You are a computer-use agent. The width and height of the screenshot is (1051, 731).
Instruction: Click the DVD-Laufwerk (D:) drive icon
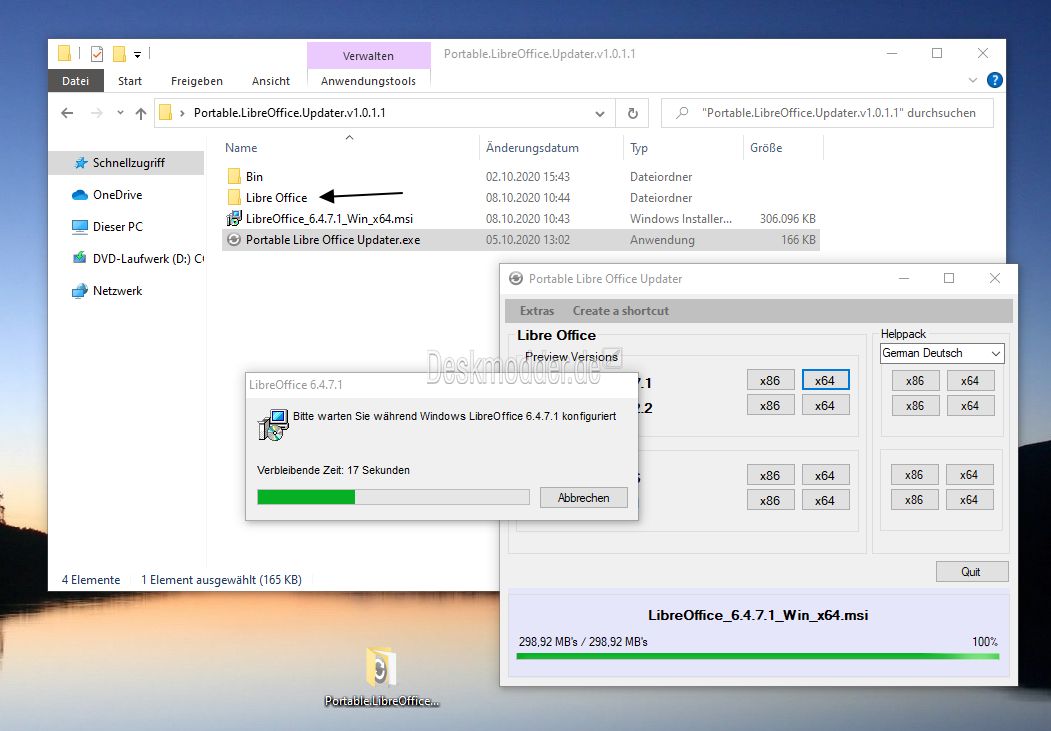pos(80,259)
